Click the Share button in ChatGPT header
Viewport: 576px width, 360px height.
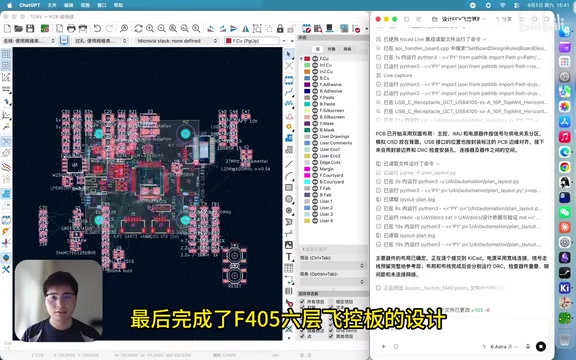point(504,19)
